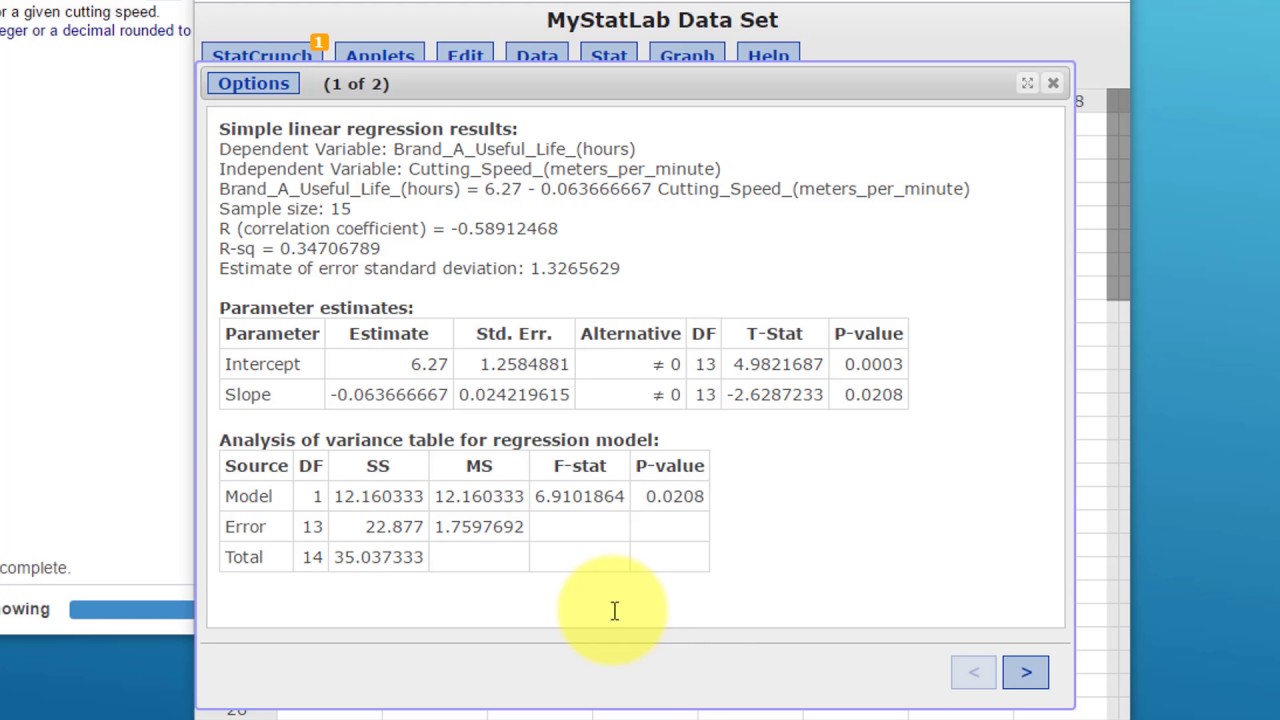Open the Options menu in results window

pyautogui.click(x=253, y=84)
